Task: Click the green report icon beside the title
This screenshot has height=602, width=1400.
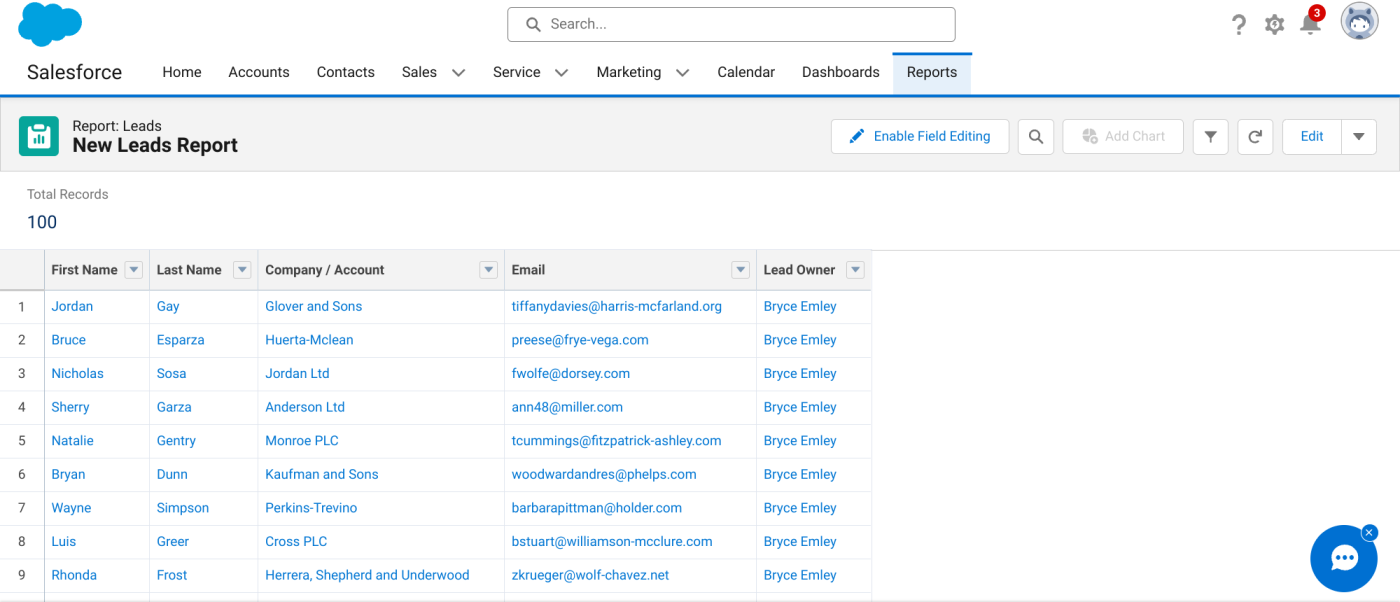Action: [x=39, y=136]
